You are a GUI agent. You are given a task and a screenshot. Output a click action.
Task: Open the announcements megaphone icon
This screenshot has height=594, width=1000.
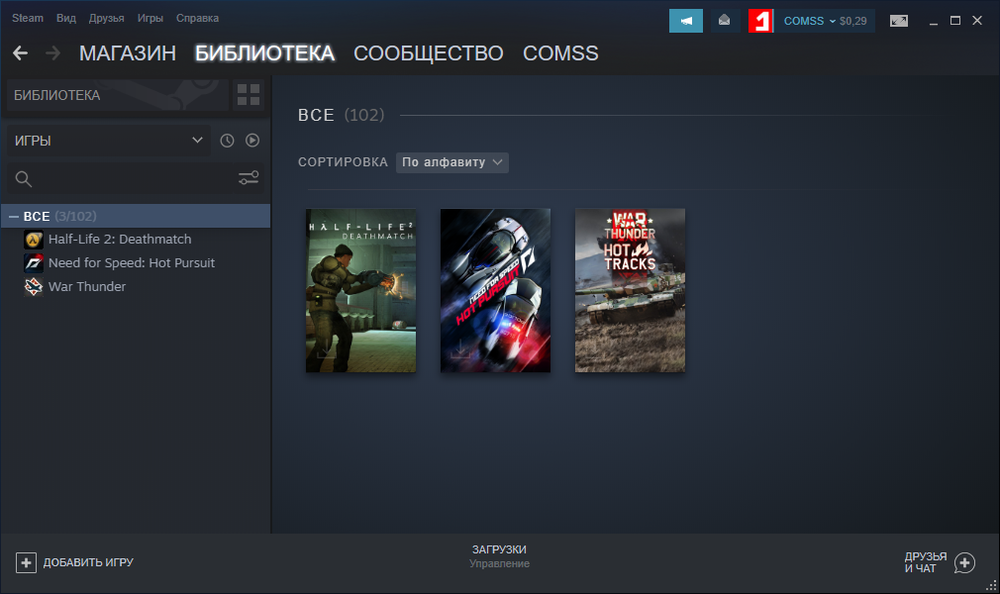coord(686,21)
